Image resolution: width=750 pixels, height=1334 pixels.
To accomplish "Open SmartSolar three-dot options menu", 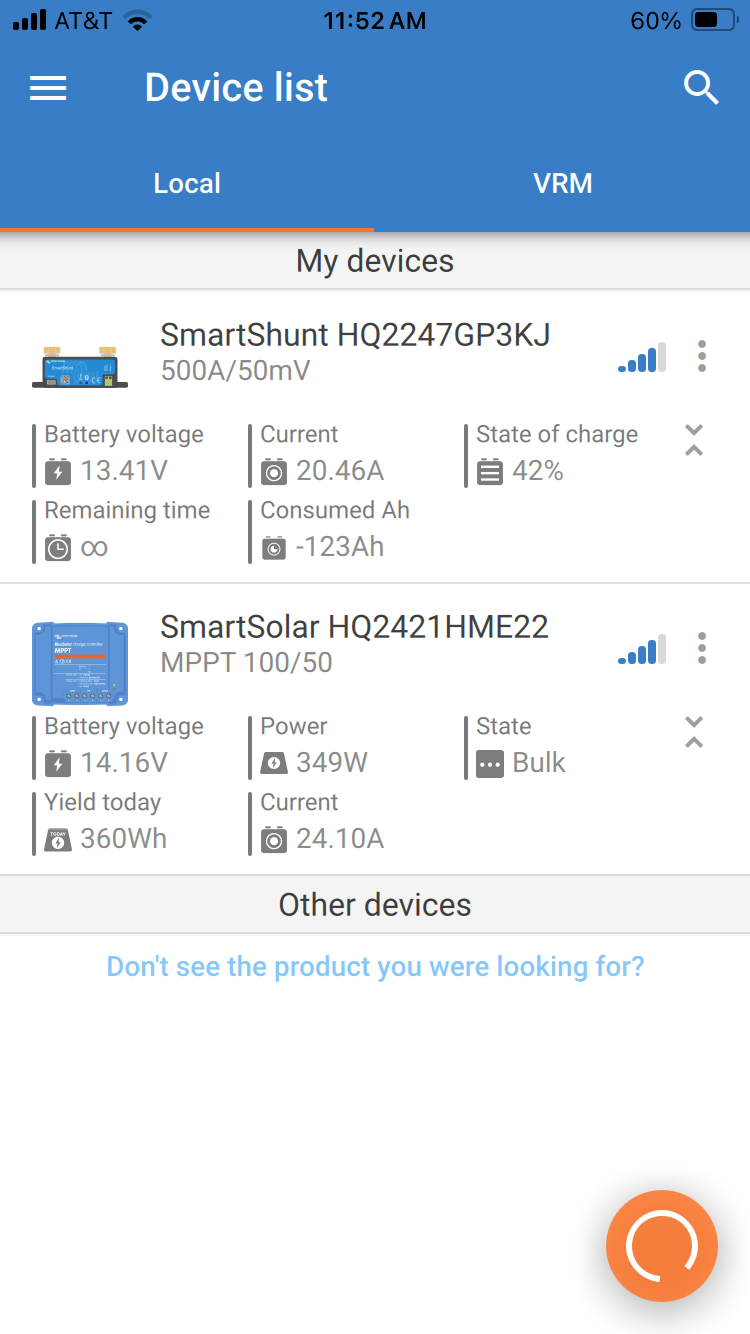I will coord(702,648).
